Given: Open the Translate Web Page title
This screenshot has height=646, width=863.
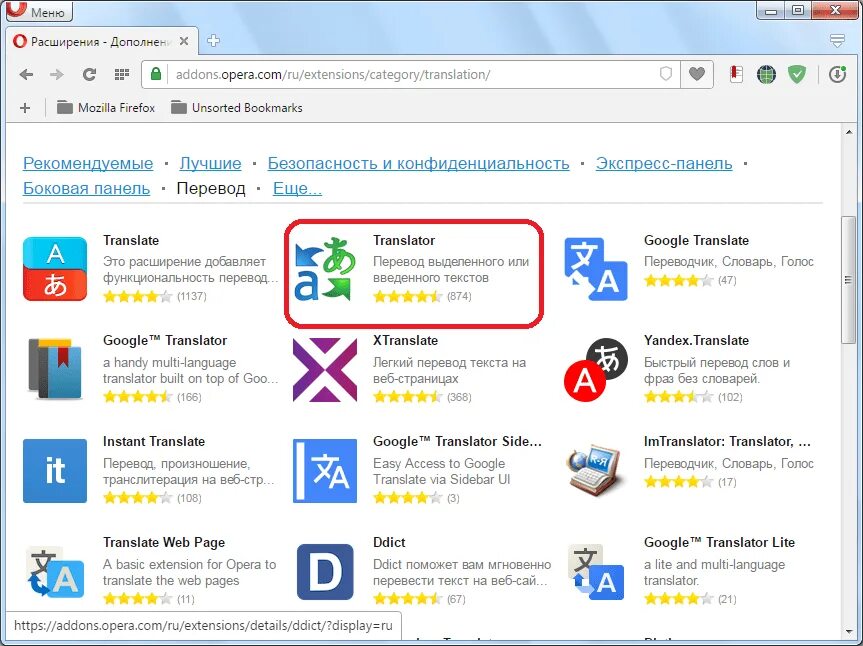Looking at the screenshot, I should pyautogui.click(x=164, y=543).
